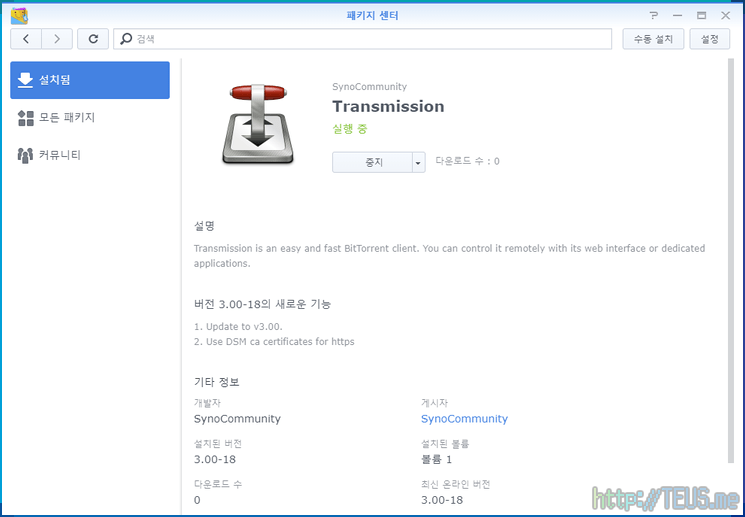Open the SynoCommunity publisher link
Viewport: 745px width, 517px height.
point(464,419)
